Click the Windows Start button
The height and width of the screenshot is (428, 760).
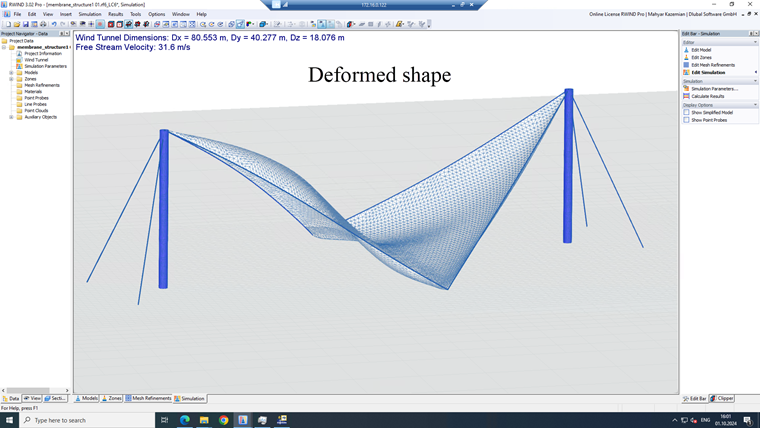[9, 420]
